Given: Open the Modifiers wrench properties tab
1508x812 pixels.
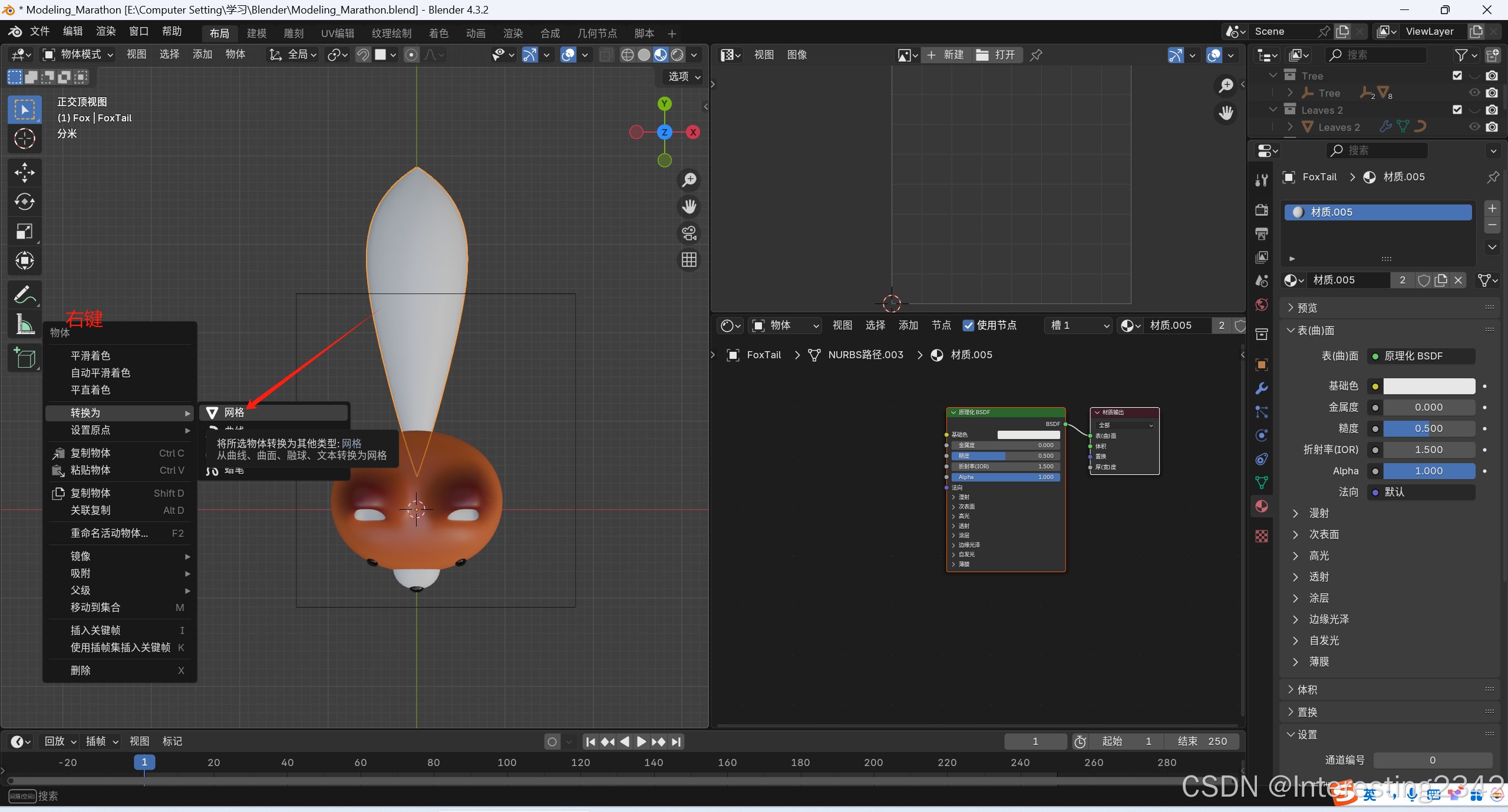Looking at the screenshot, I should pyautogui.click(x=1262, y=388).
